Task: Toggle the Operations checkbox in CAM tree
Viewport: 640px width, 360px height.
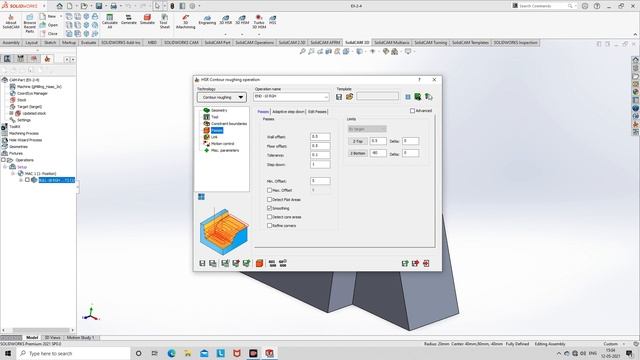Action: coord(3,160)
